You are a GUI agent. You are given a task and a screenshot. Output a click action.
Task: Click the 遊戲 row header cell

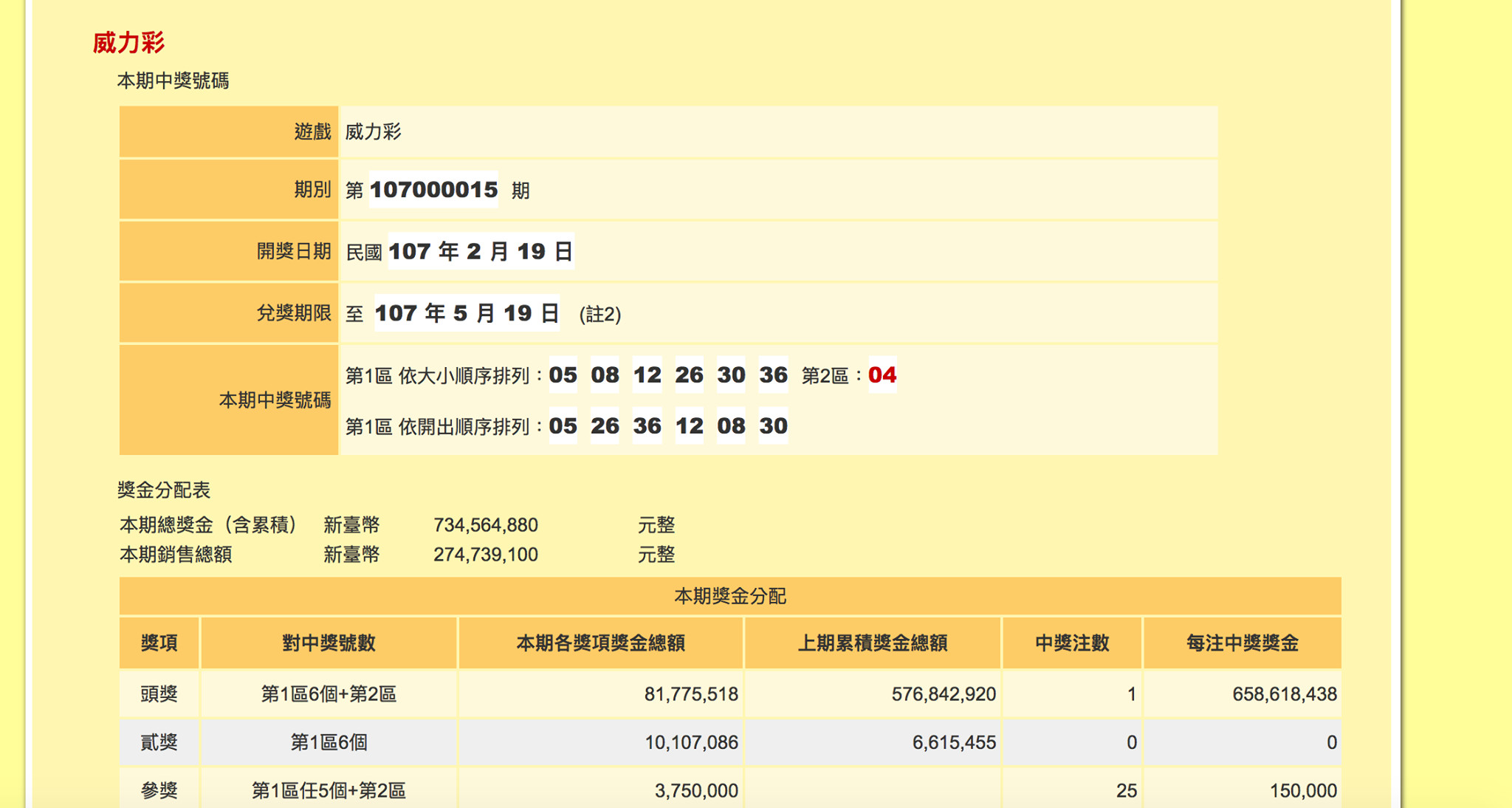pos(229,131)
